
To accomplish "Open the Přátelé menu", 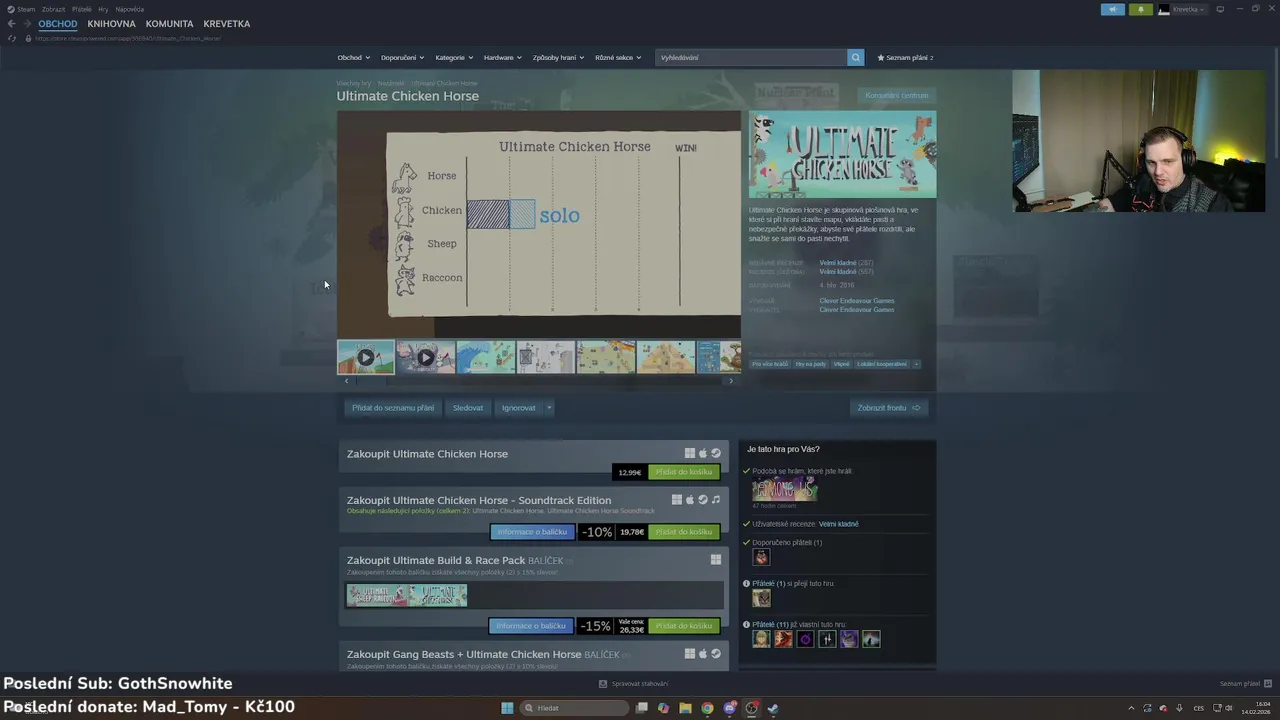I will pos(82,9).
